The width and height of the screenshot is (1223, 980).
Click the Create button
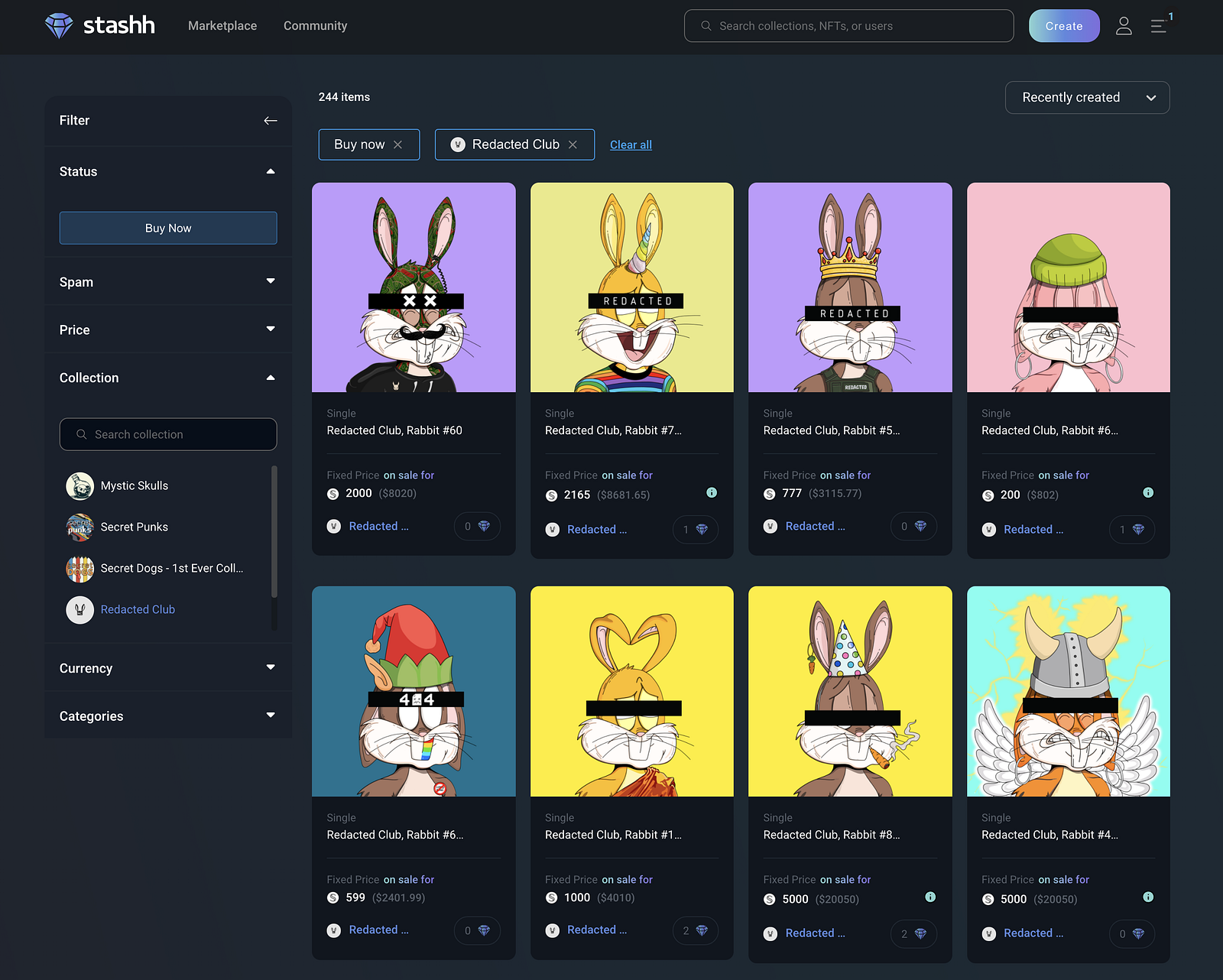pyautogui.click(x=1064, y=26)
